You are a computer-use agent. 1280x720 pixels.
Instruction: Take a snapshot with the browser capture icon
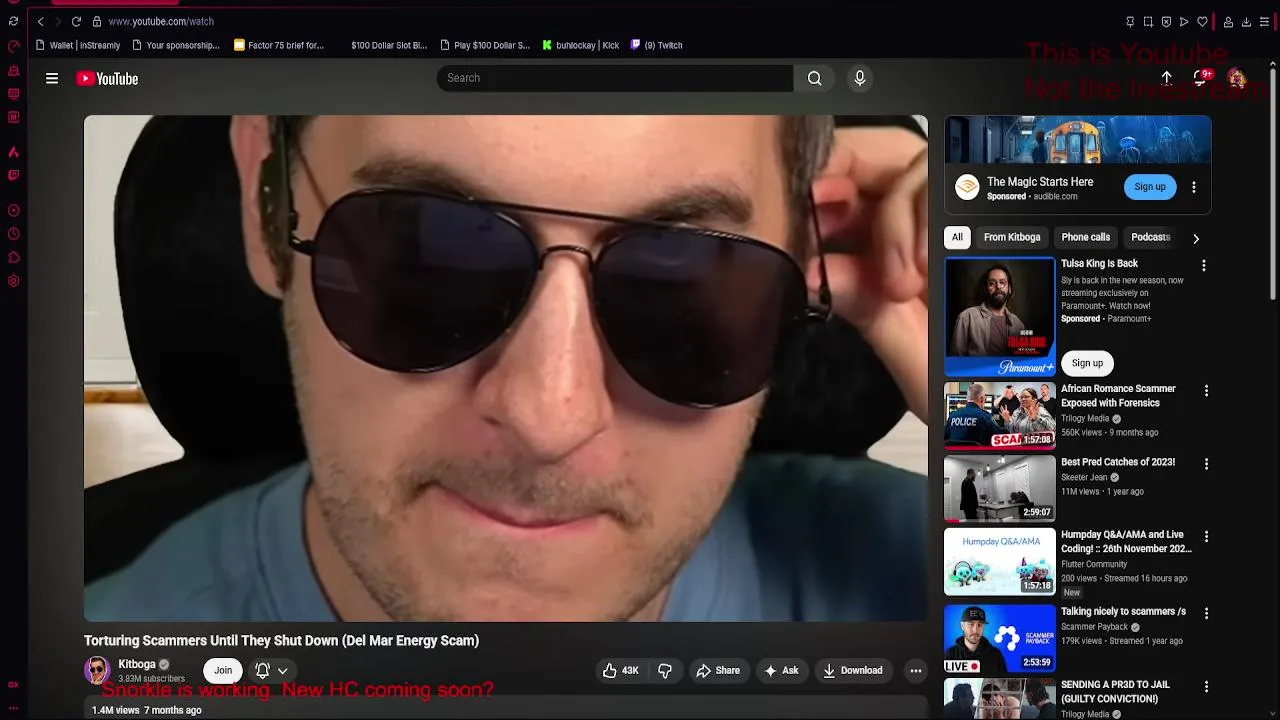(1148, 21)
